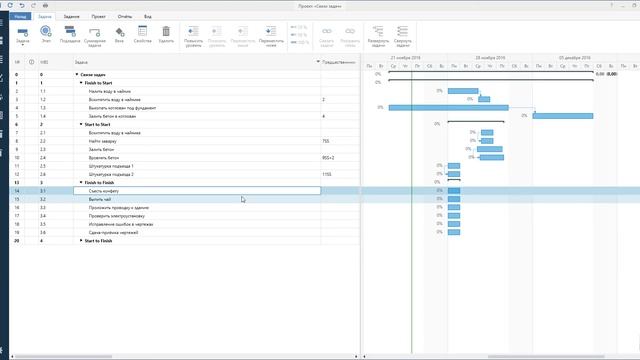Screen dimensions: 640x360
Task: Open Свойства task properties
Action: tap(142, 31)
